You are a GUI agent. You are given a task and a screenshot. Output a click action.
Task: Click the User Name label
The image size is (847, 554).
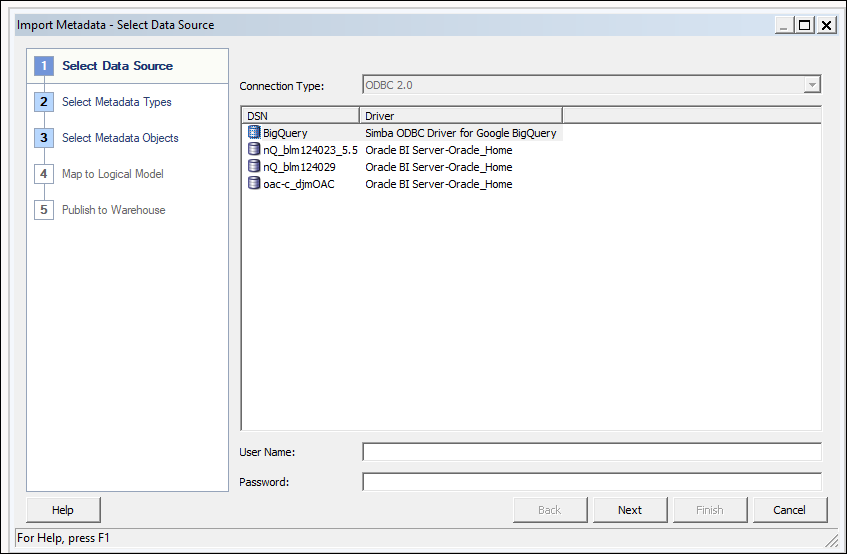point(267,452)
